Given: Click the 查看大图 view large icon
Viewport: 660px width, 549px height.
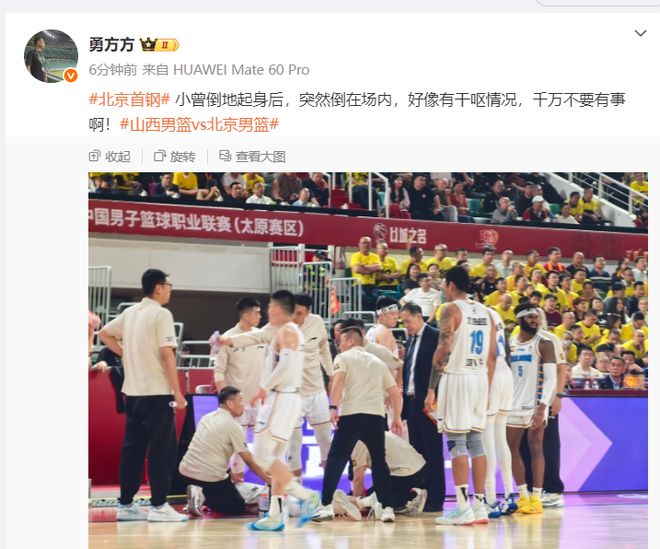Looking at the screenshot, I should 225,156.
